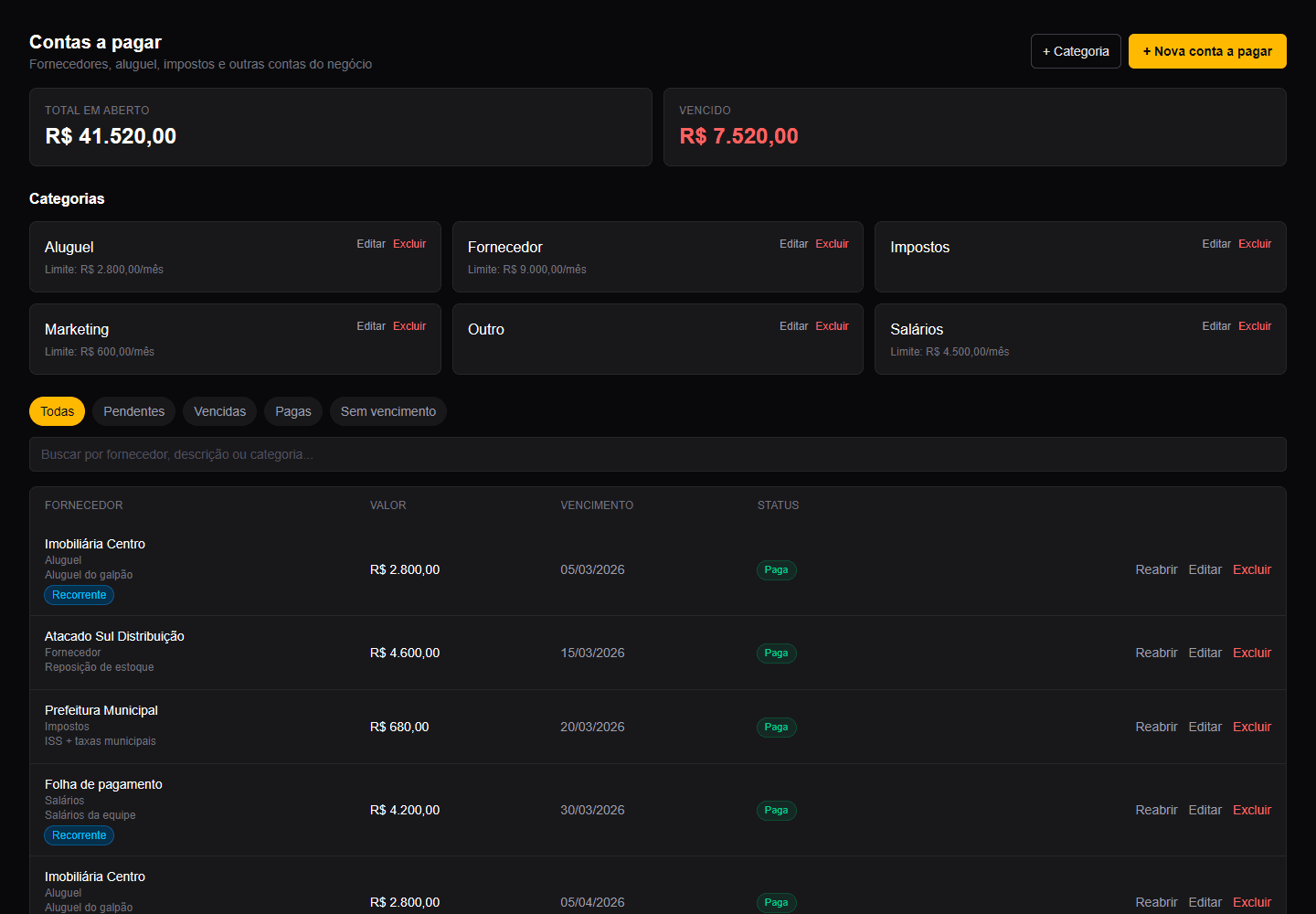Click the "+ Categoria" button
Viewport: 1316px width, 914px height.
(1076, 51)
